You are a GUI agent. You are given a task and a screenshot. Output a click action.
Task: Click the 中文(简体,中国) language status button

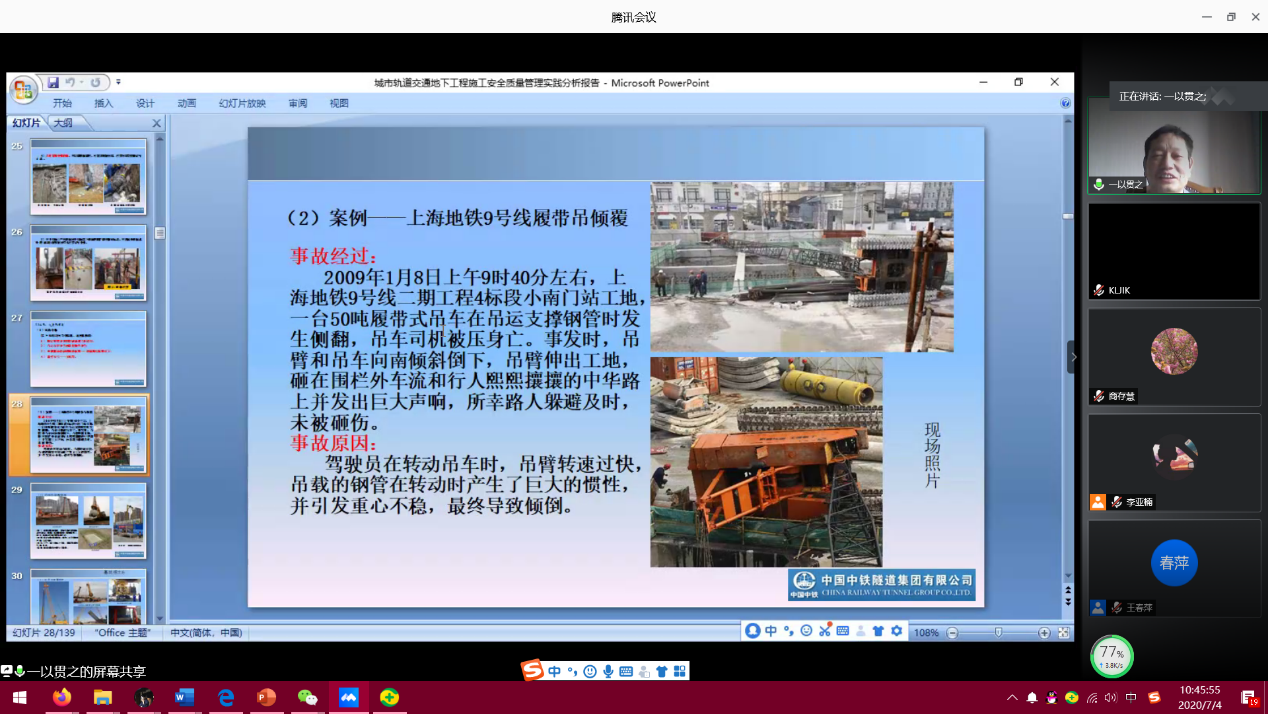pyautogui.click(x=206, y=633)
